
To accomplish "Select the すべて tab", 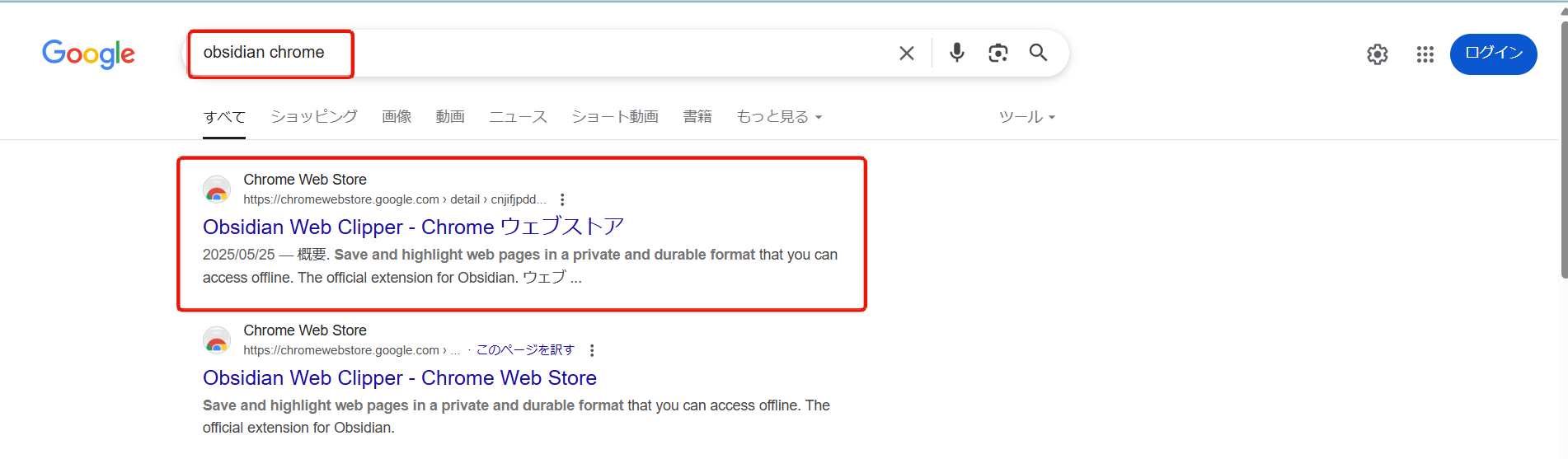I will pos(224,117).
